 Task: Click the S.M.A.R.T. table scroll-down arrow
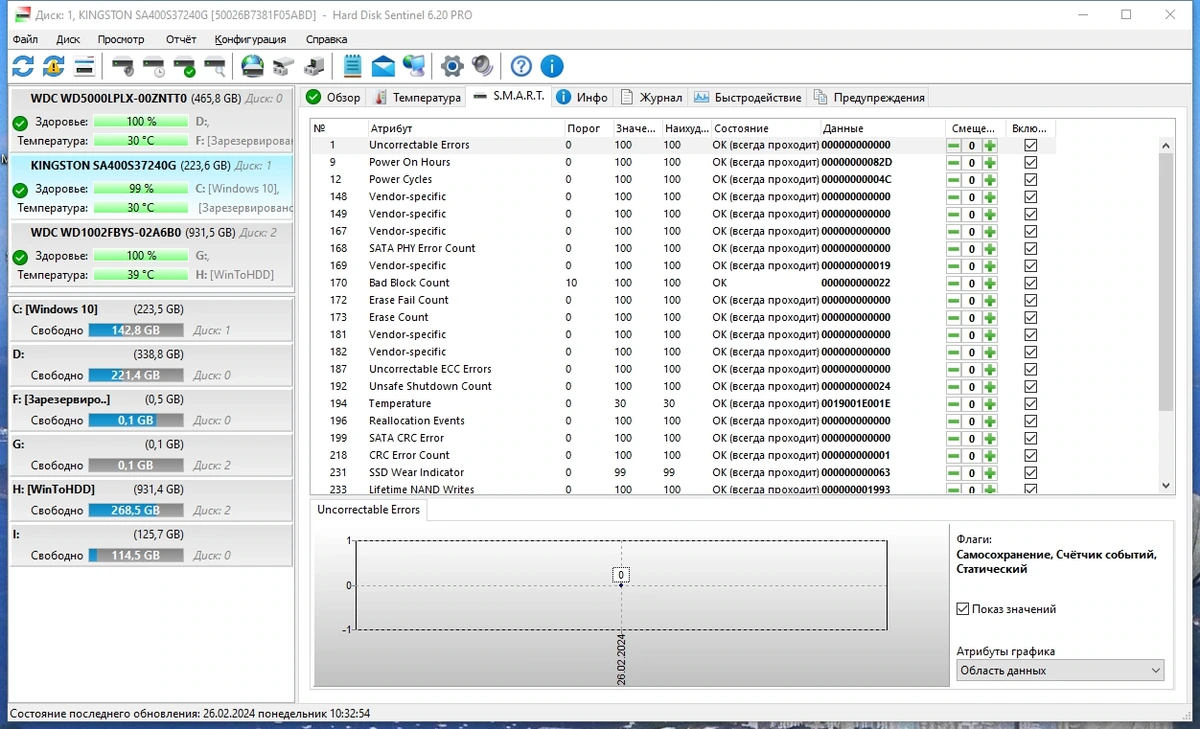(x=1166, y=485)
